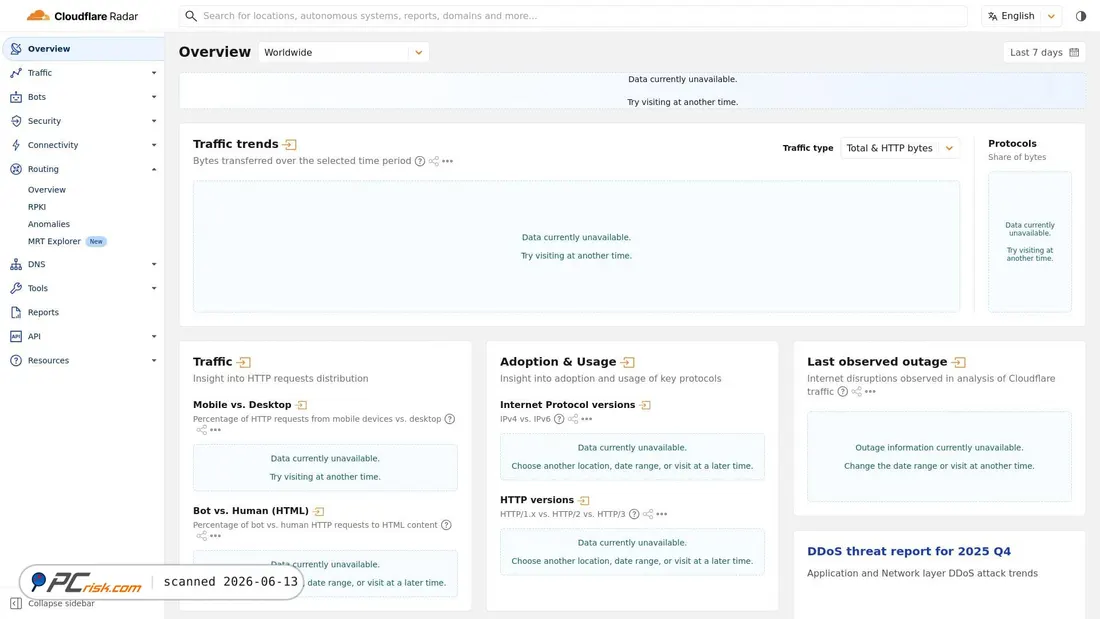This screenshot has width=1100, height=619.
Task: Expand the Connectivity sidebar menu
Action: point(154,145)
